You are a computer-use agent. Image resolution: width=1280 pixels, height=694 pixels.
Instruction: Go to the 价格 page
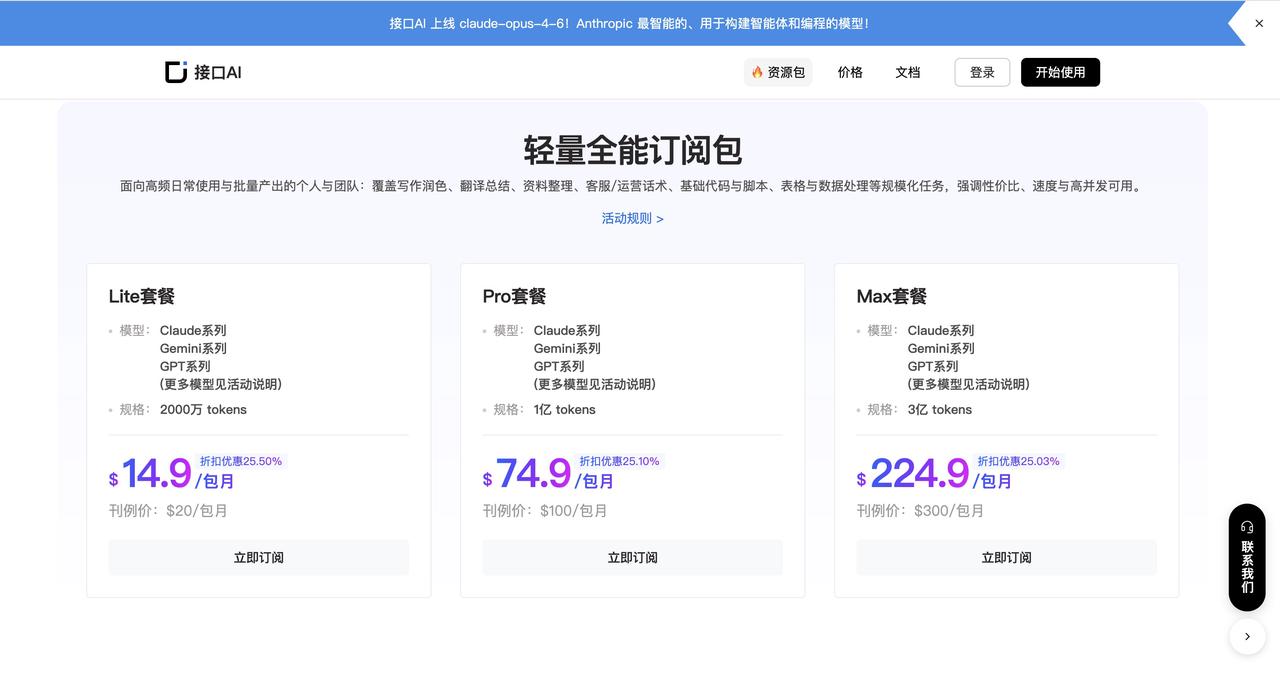click(x=850, y=72)
